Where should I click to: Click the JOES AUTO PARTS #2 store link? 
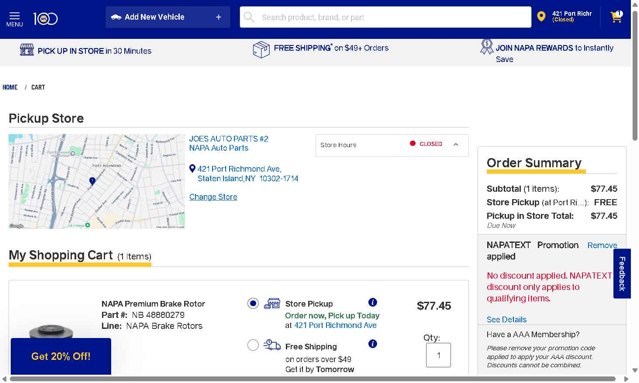pyautogui.click(x=229, y=139)
